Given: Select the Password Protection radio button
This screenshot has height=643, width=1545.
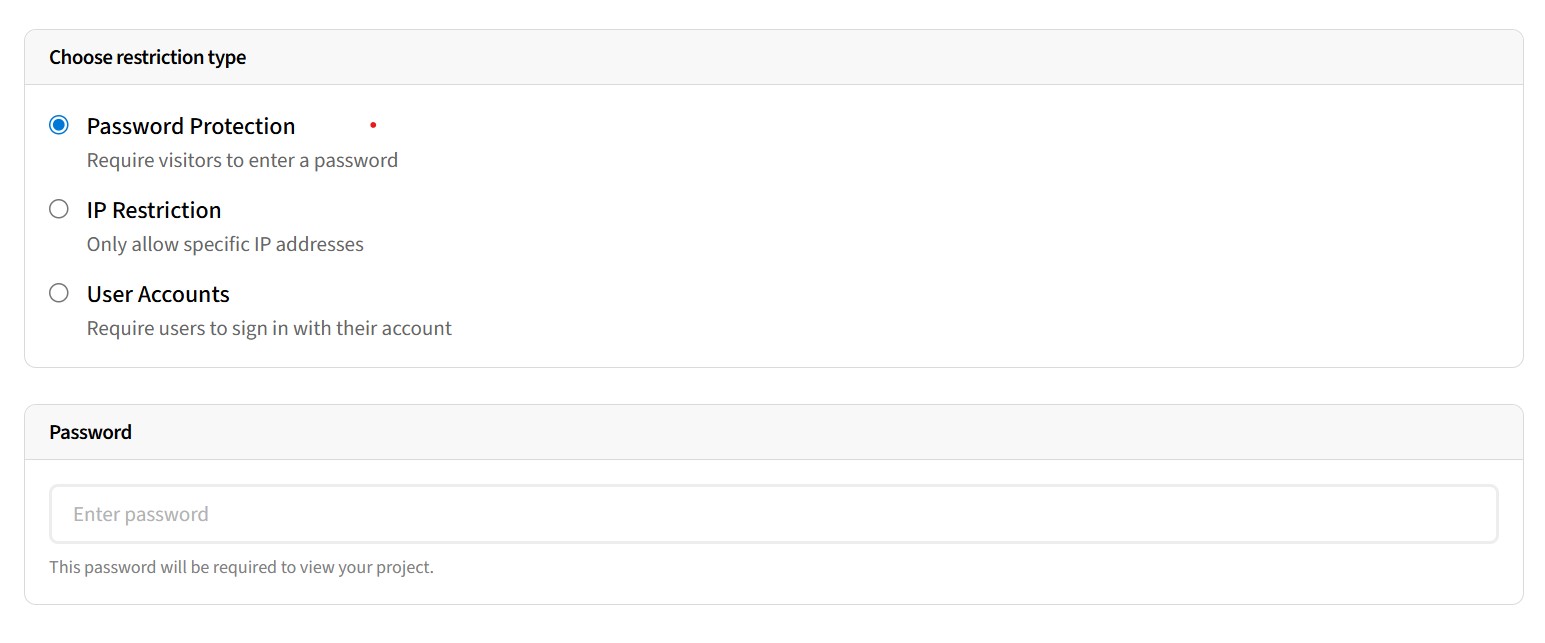Looking at the screenshot, I should pos(59,124).
